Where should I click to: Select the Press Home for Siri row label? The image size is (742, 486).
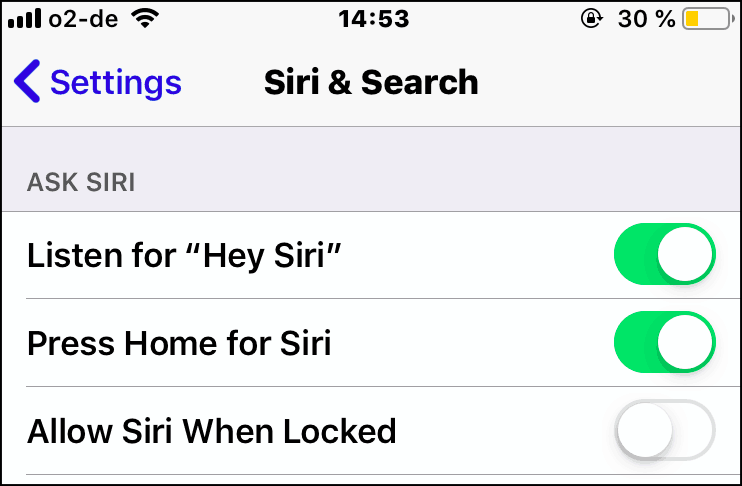click(179, 343)
